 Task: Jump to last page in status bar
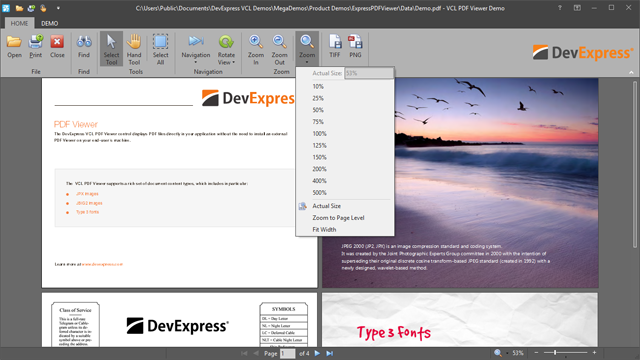(x=329, y=353)
